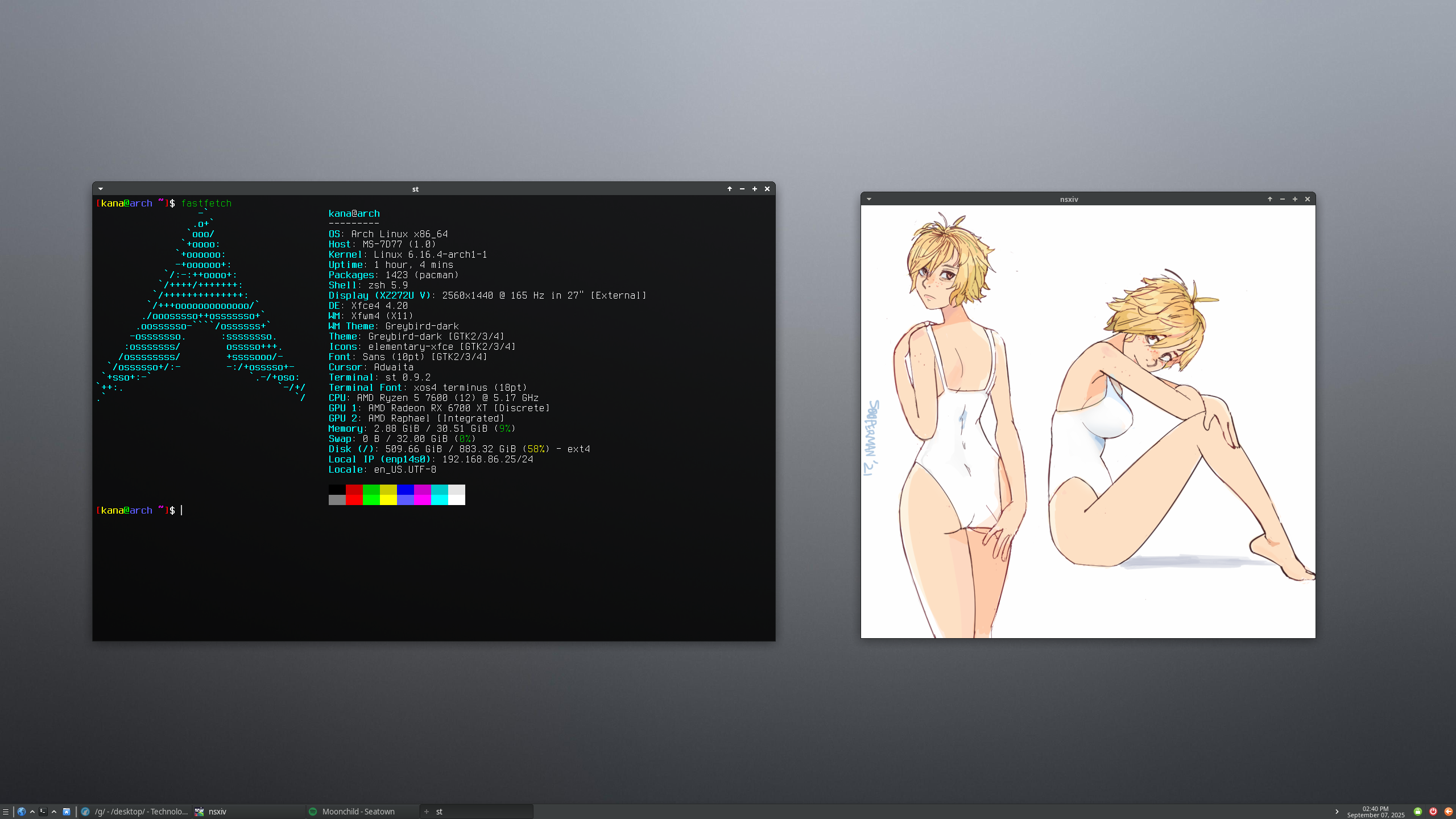Click the 'GPU 1: AMD Radeon RX 6700 XT' line
The height and width of the screenshot is (819, 1456).
[x=439, y=408]
